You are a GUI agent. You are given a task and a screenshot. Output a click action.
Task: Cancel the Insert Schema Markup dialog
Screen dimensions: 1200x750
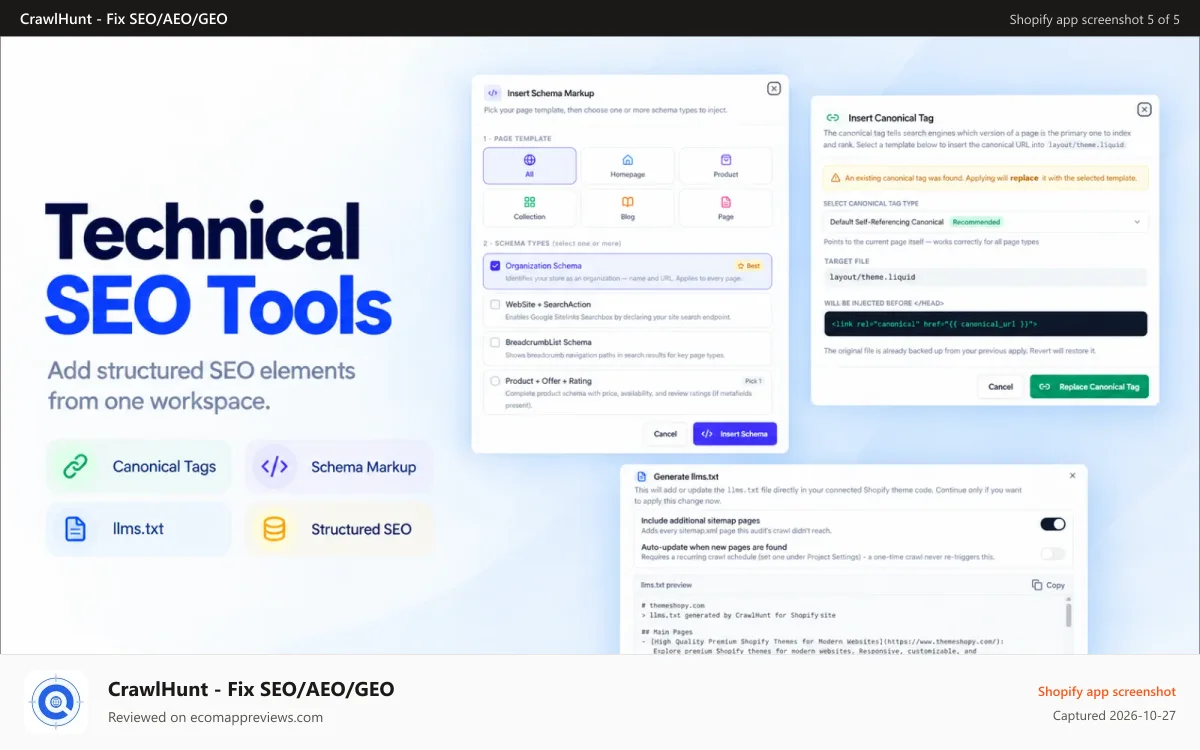665,434
